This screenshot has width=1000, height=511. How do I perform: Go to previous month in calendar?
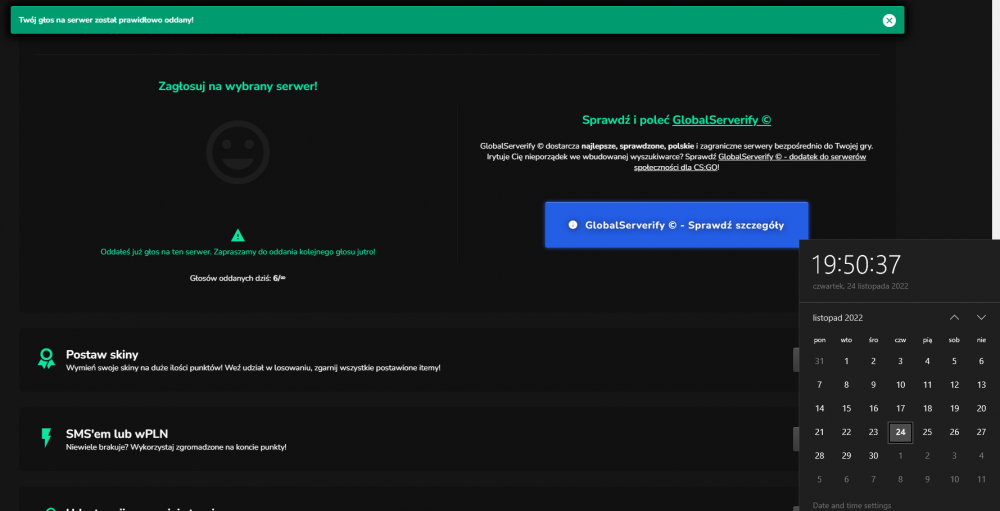(x=954, y=317)
